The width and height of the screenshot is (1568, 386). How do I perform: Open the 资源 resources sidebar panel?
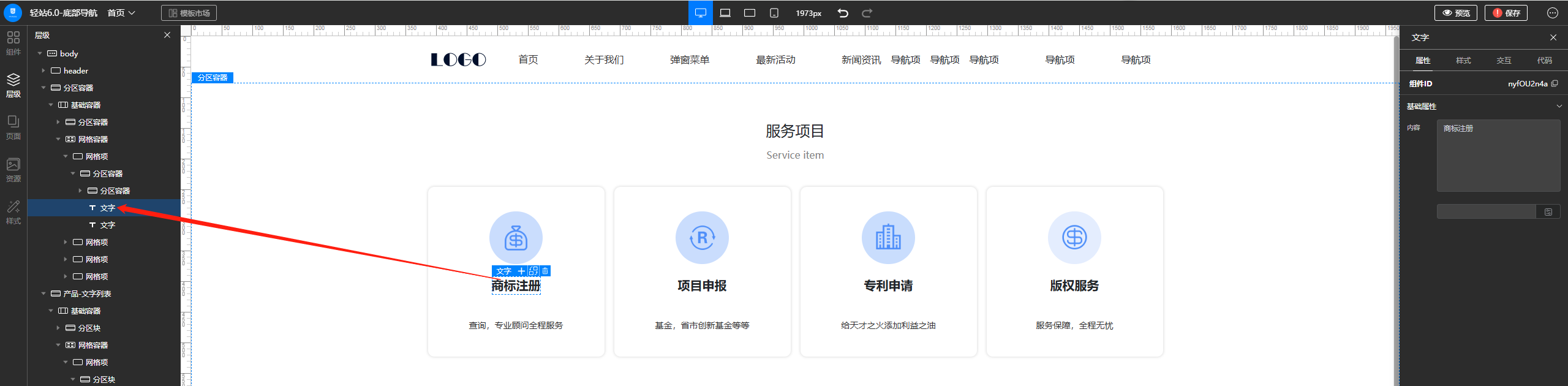coord(13,170)
